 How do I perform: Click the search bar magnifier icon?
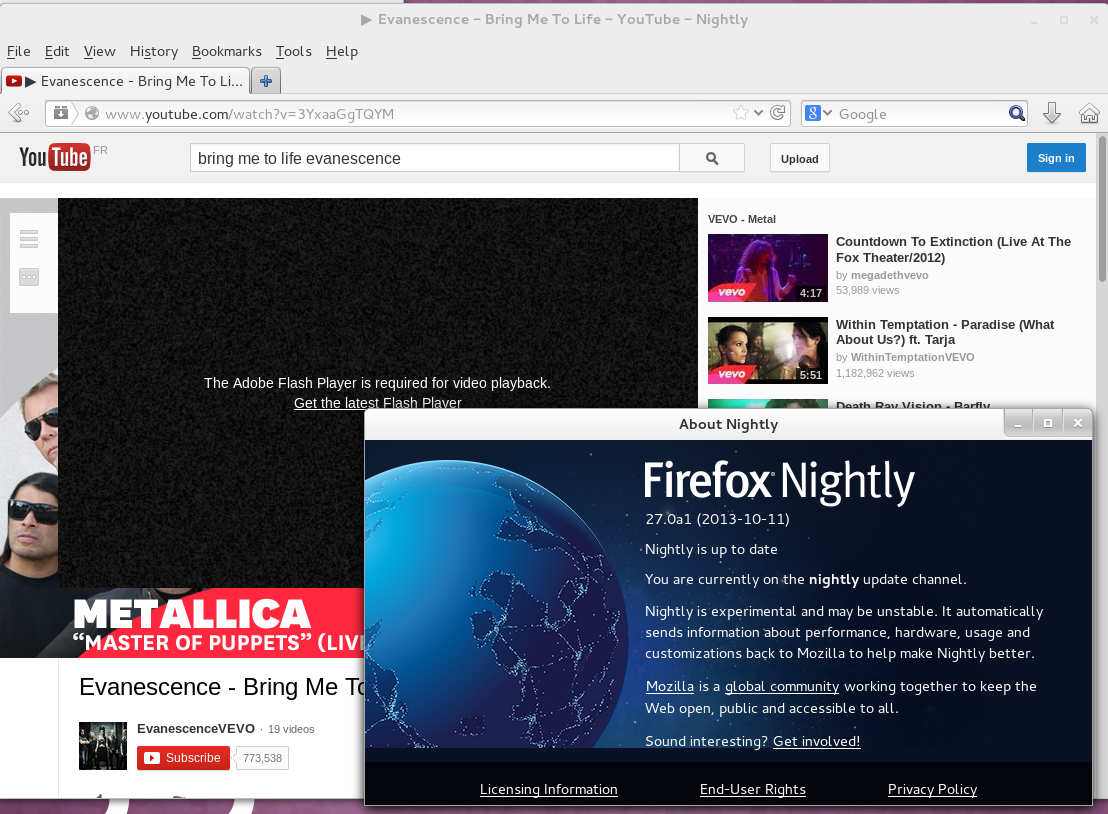[x=1016, y=113]
